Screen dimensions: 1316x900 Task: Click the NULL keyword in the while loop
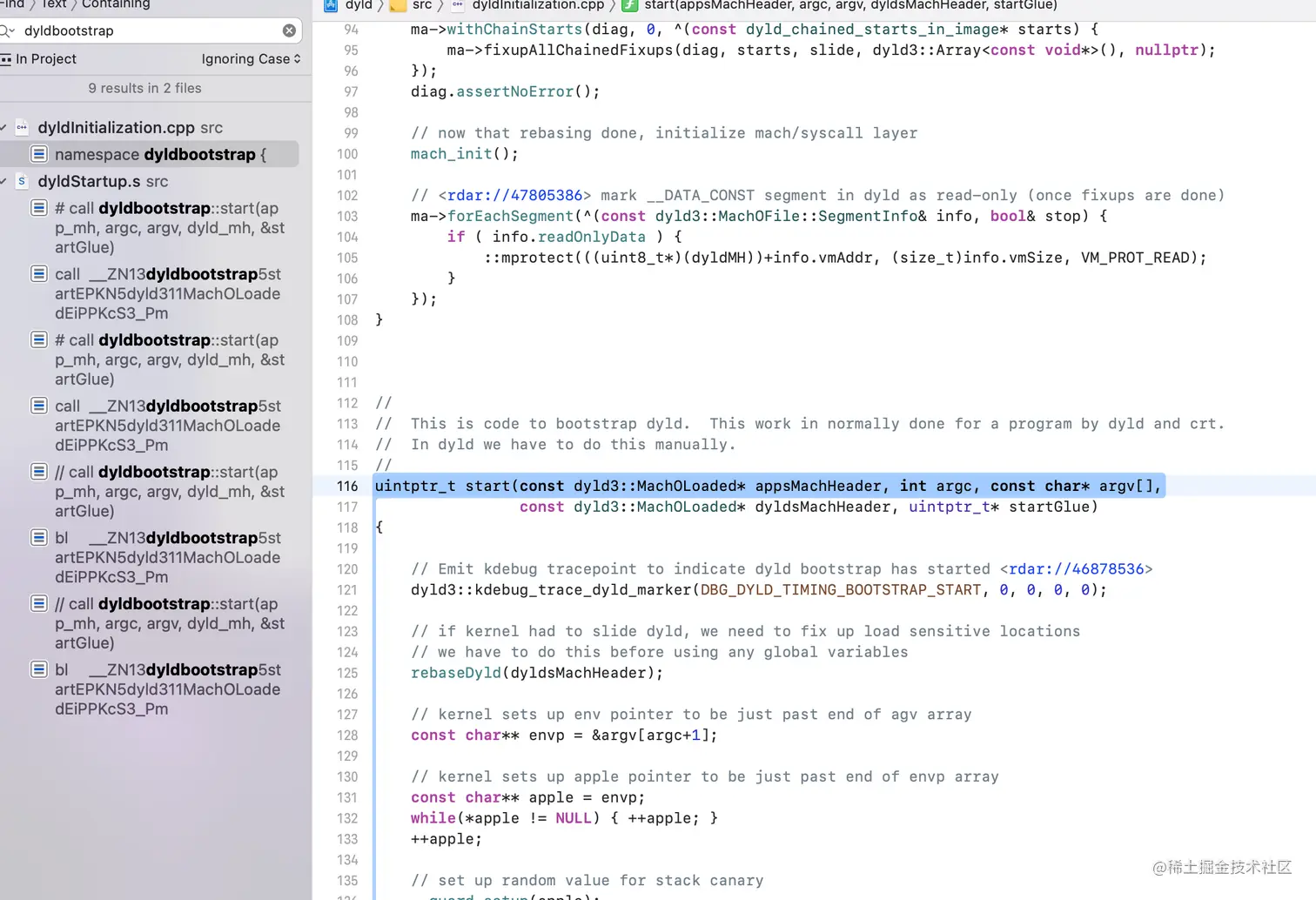point(574,818)
